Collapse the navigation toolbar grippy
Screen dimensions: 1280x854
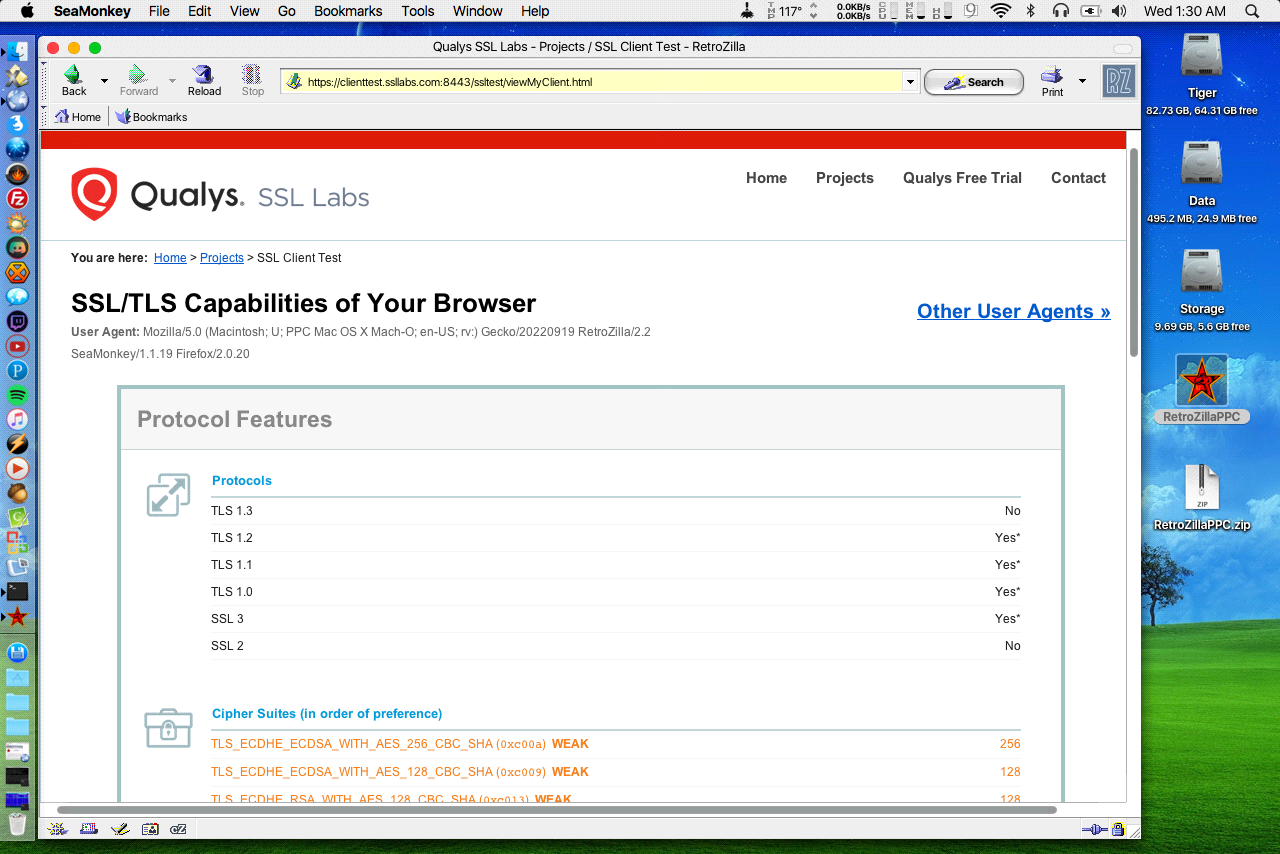44,81
